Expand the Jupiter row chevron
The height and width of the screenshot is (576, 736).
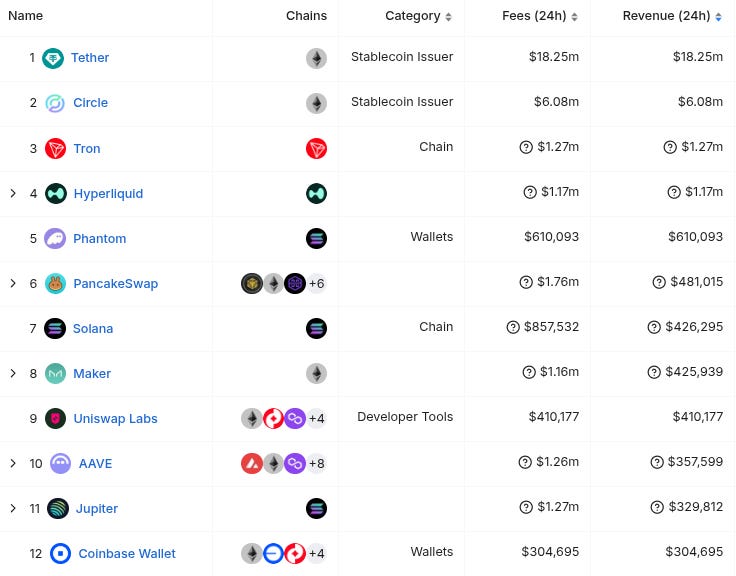coord(13,508)
